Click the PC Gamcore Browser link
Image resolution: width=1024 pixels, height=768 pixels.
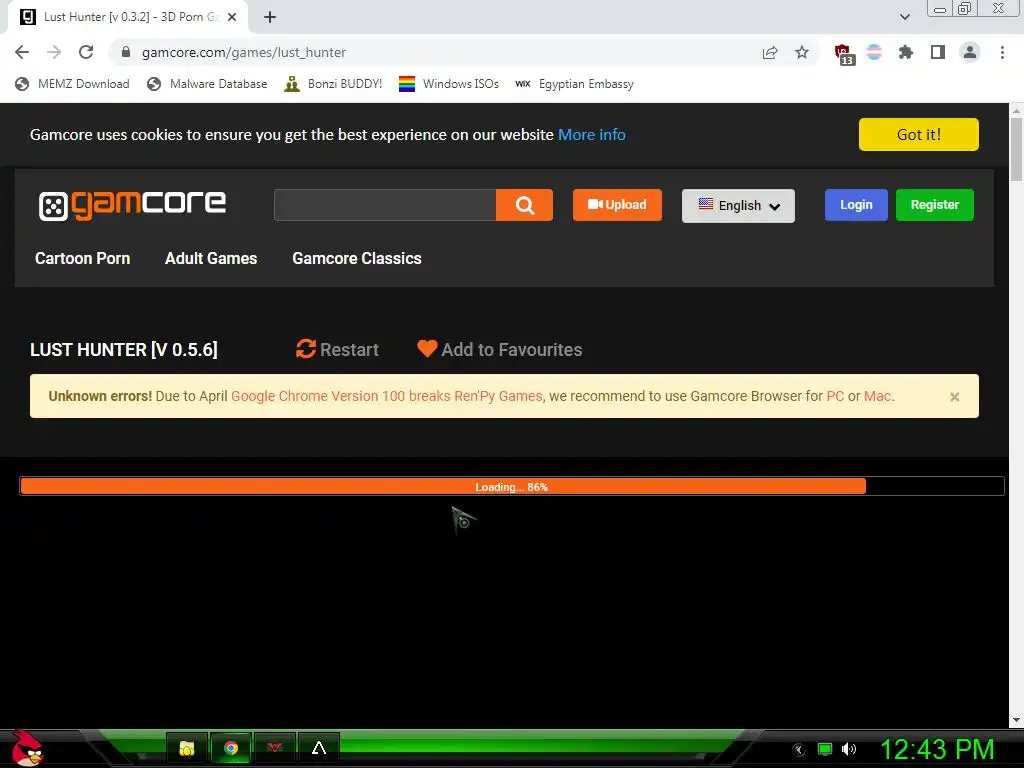coord(835,396)
